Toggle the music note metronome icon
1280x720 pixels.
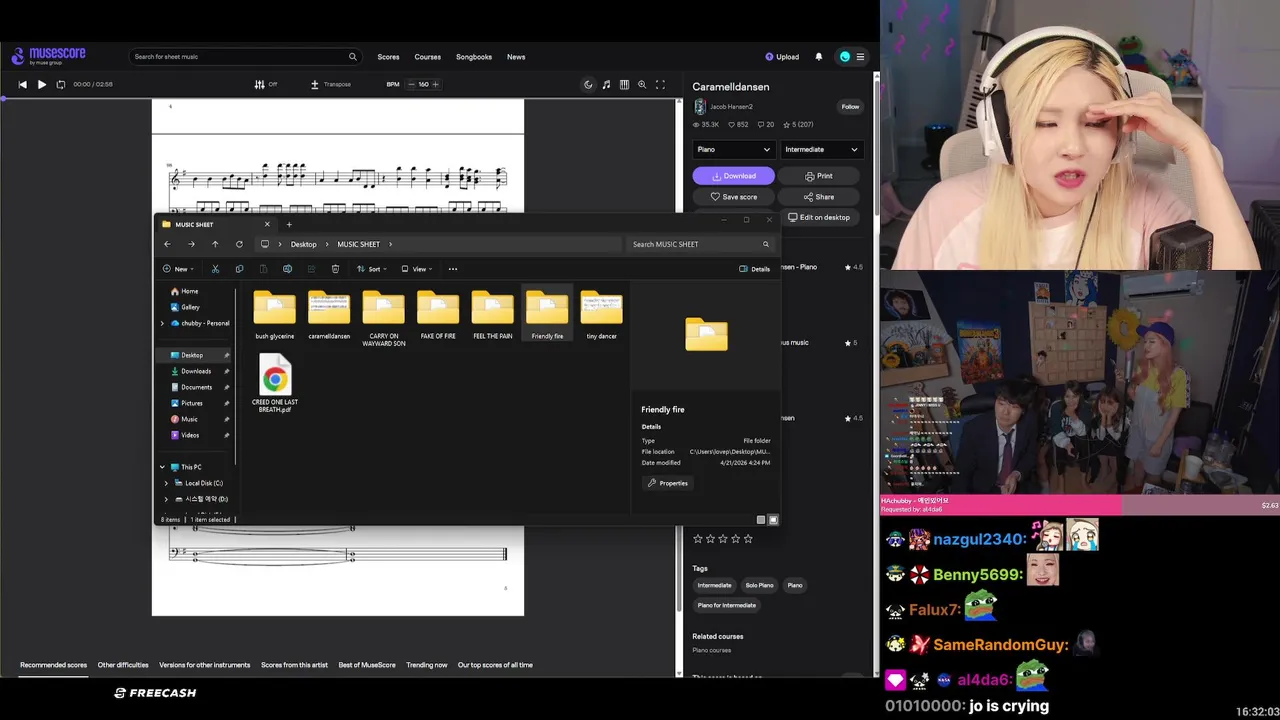point(606,84)
